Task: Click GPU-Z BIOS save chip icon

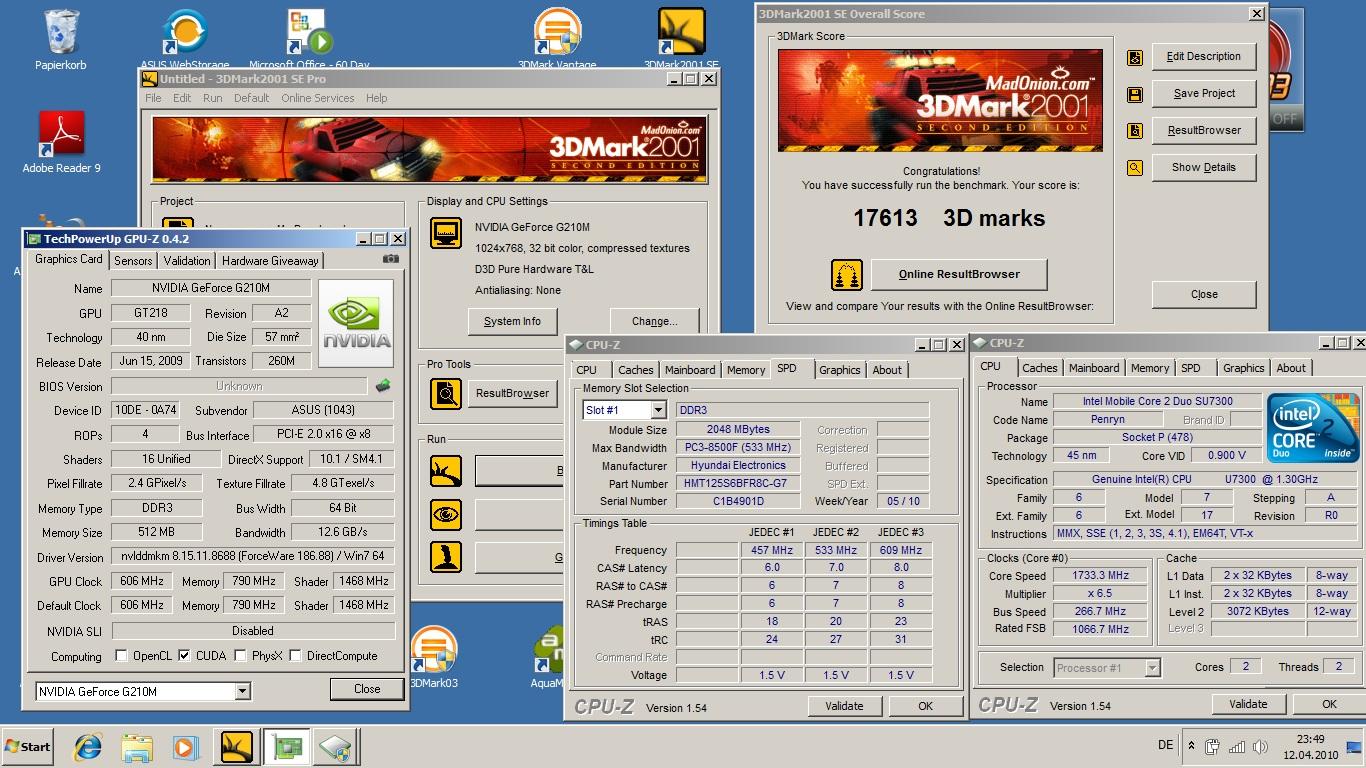Action: click(x=382, y=385)
